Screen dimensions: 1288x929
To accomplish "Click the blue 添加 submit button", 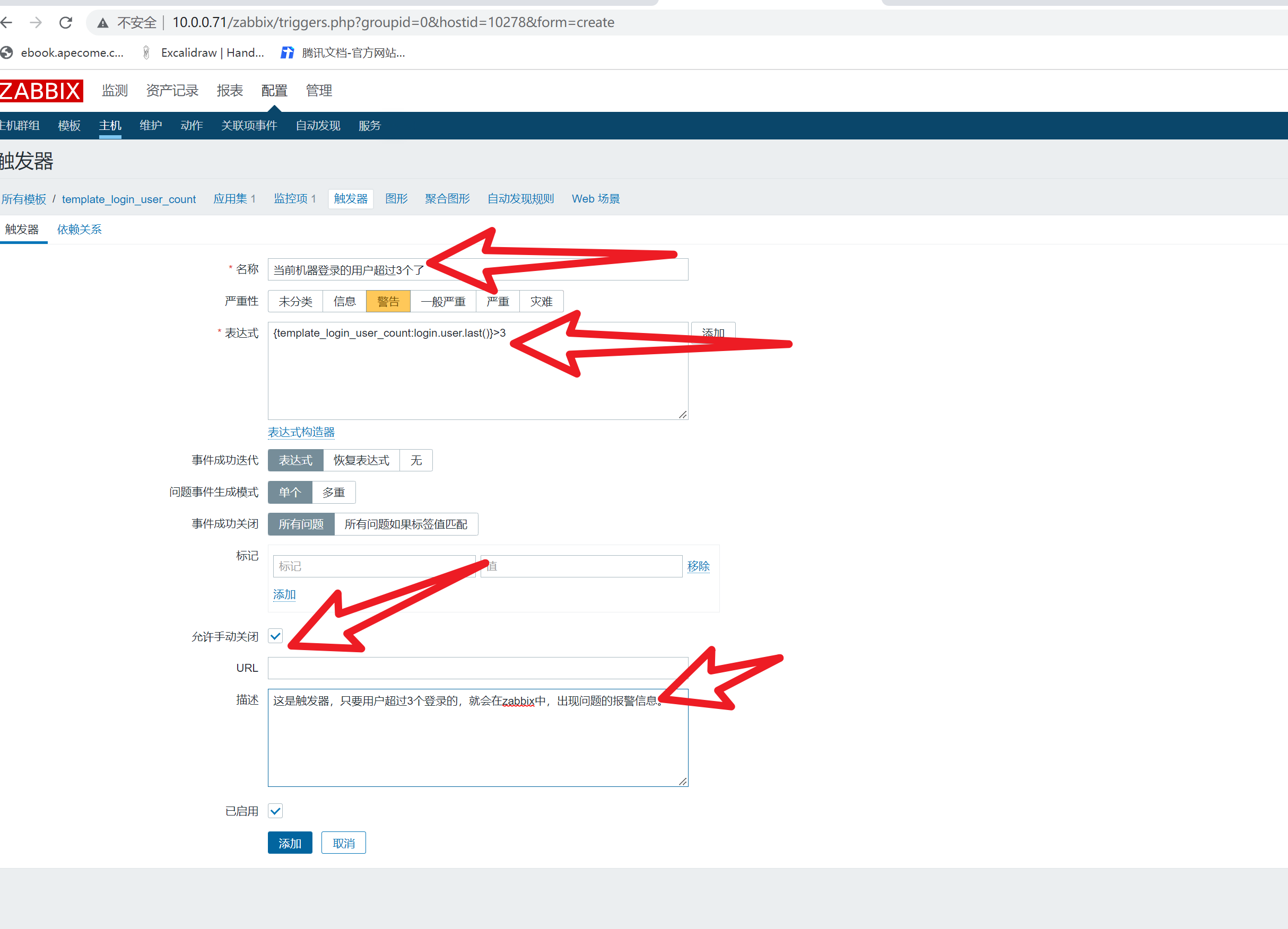I will 290,843.
